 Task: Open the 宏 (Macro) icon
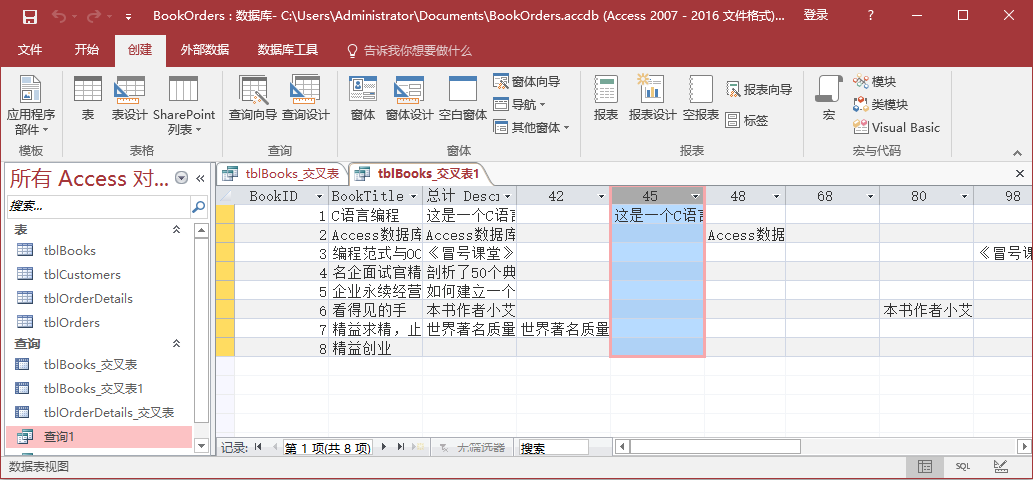pyautogui.click(x=828, y=99)
